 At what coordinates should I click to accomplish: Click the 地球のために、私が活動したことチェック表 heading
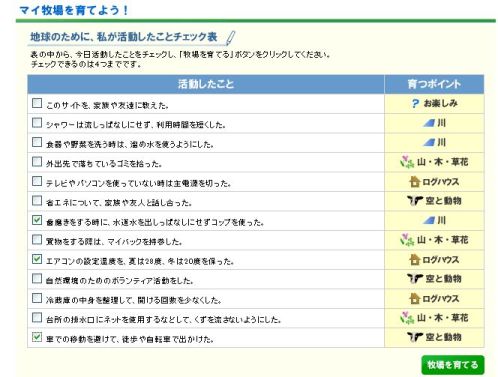[x=124, y=37]
